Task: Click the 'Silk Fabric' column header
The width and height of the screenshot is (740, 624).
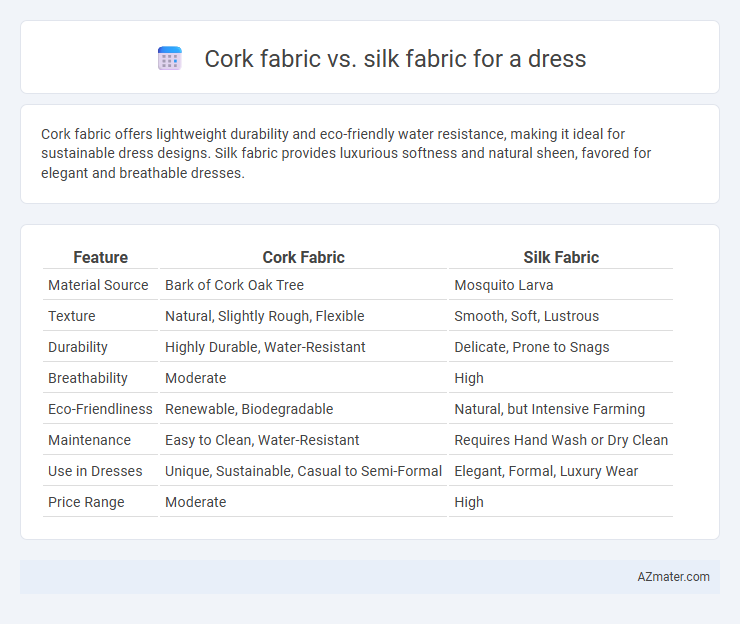Action: [561, 257]
